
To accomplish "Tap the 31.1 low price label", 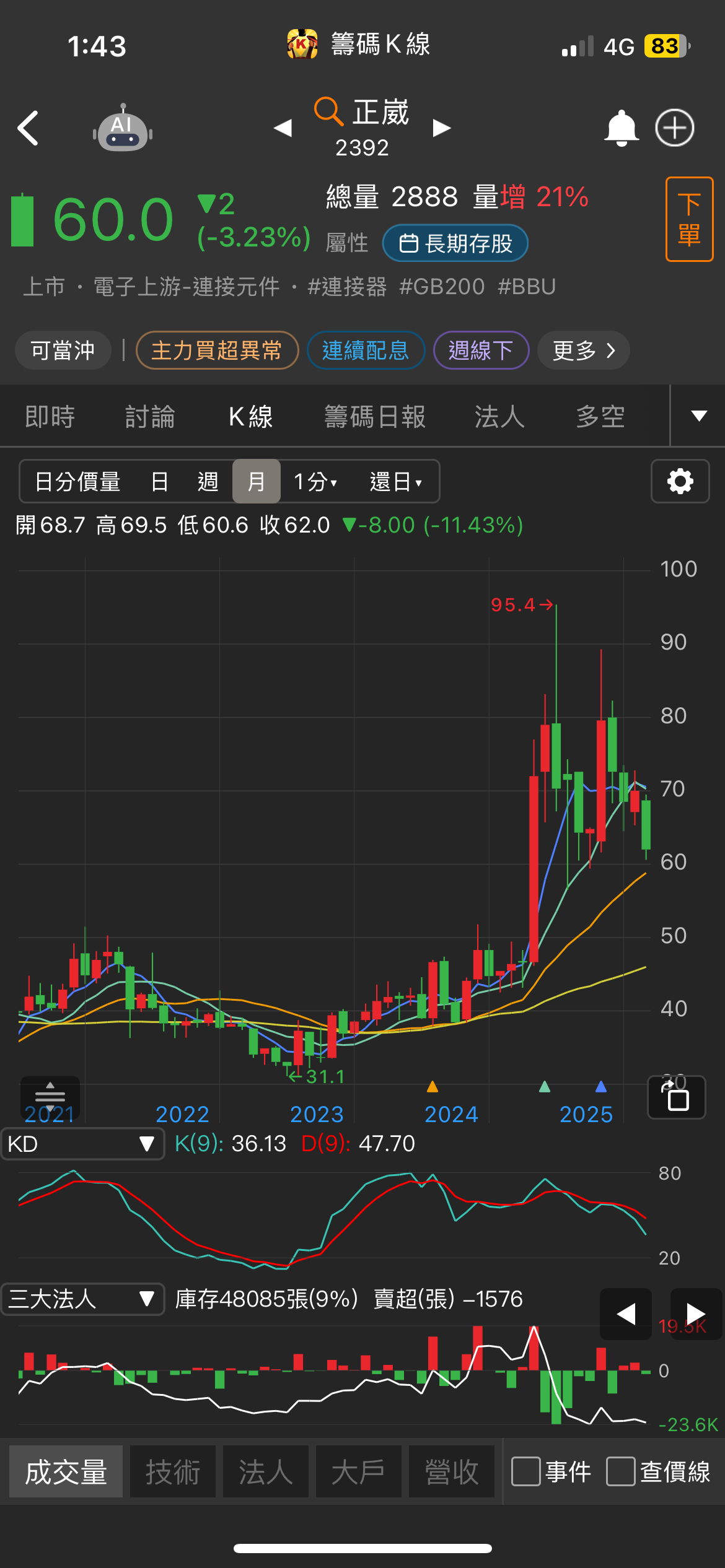I will coord(325,1077).
